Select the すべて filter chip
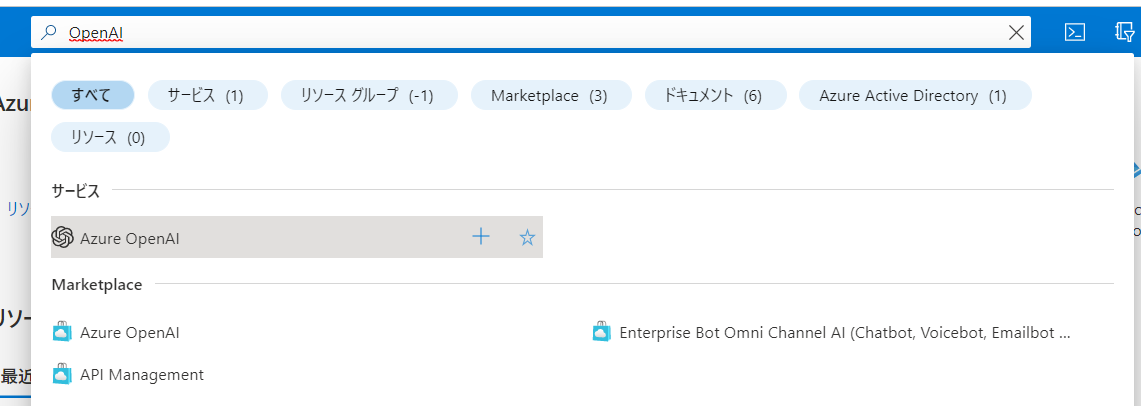The image size is (1141, 406). [92, 95]
